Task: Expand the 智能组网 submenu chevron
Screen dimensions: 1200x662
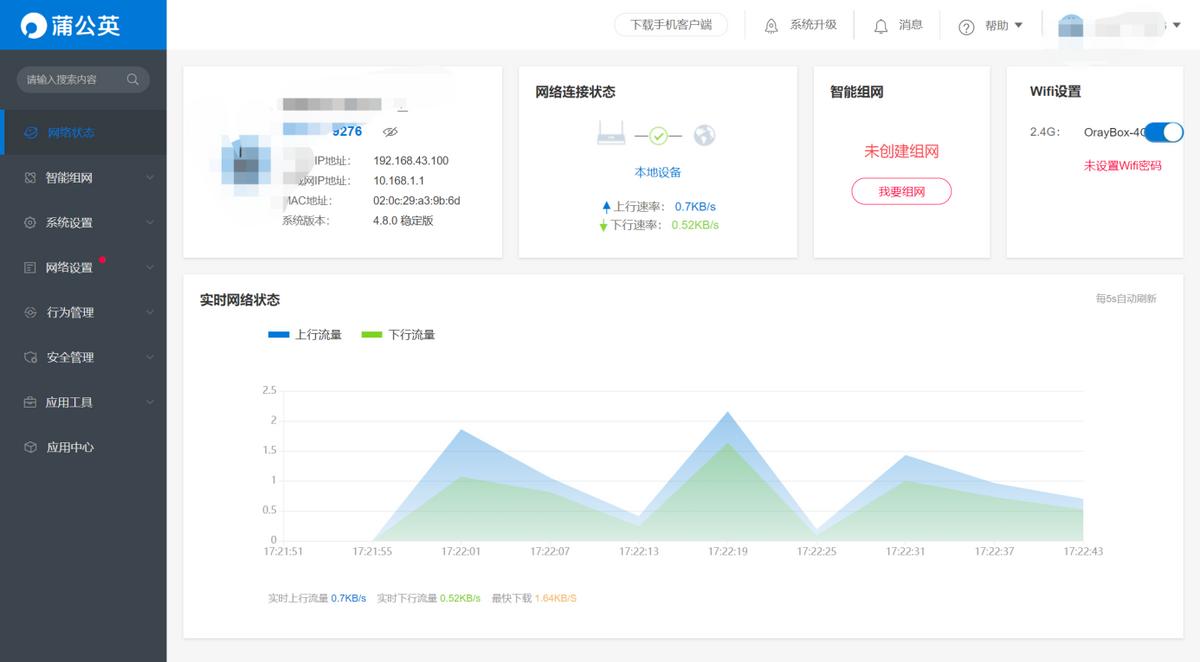Action: point(150,177)
